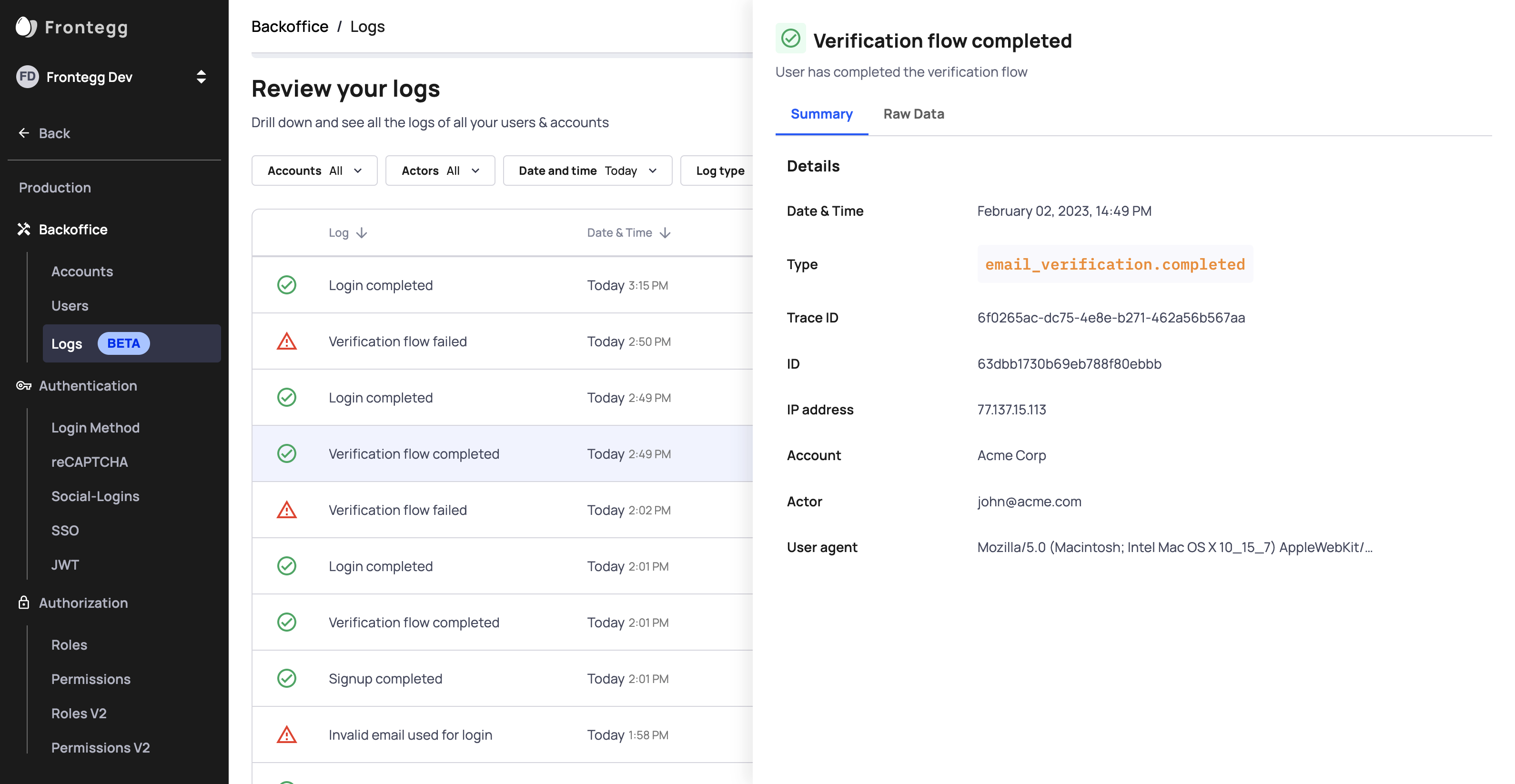This screenshot has height=784, width=1515.
Task: Click the Authentication key icon
Action: click(x=23, y=386)
